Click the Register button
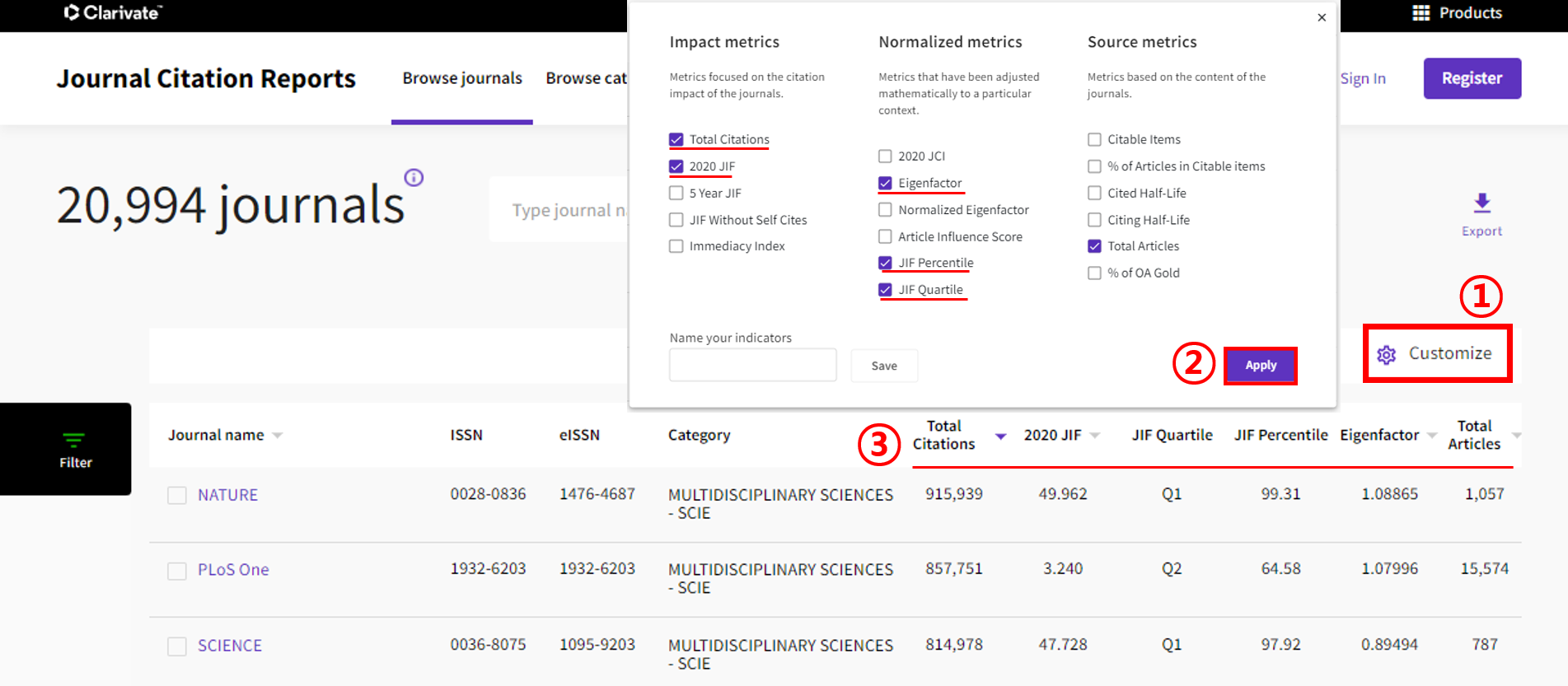The image size is (1568, 686). coord(1472,78)
